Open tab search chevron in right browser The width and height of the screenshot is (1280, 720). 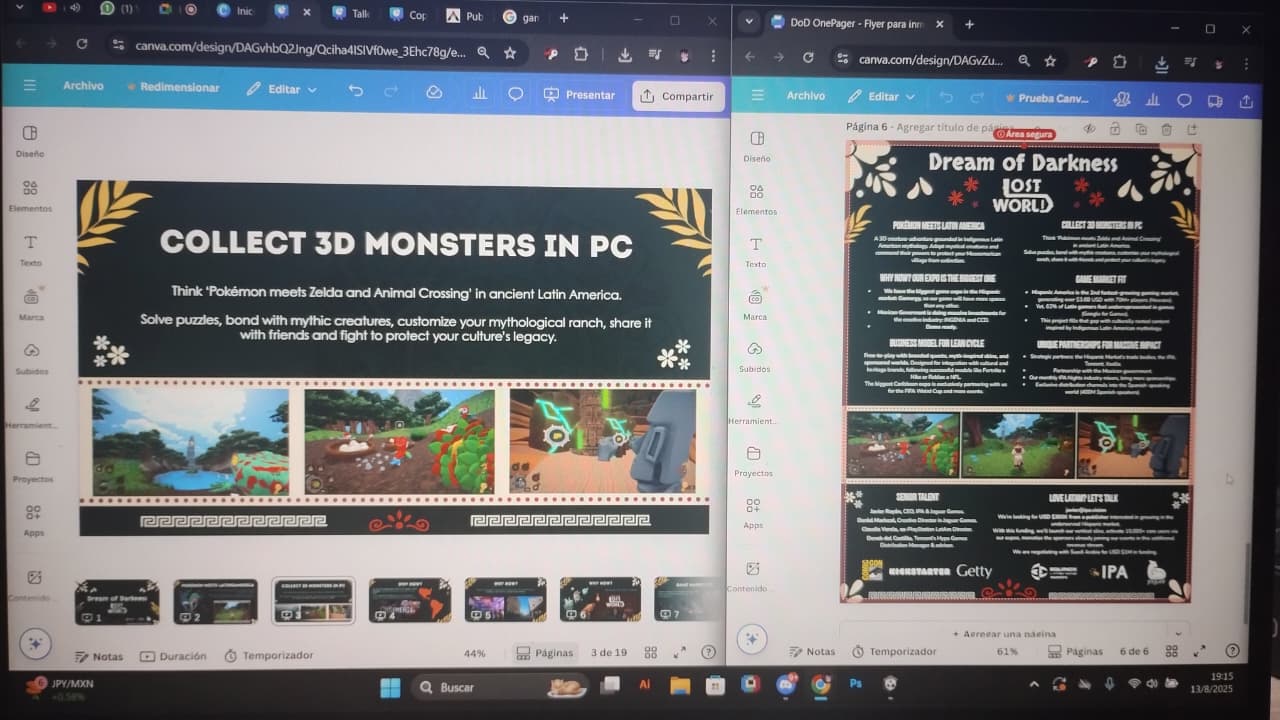pos(748,23)
